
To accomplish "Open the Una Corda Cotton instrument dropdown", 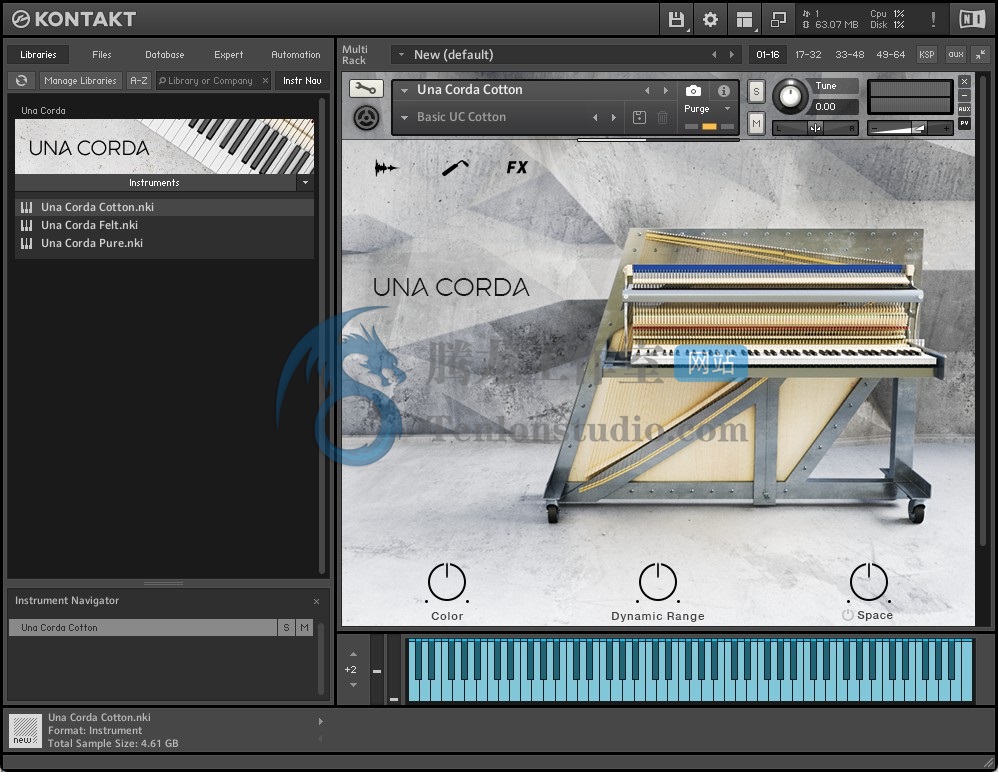I will [x=404, y=90].
